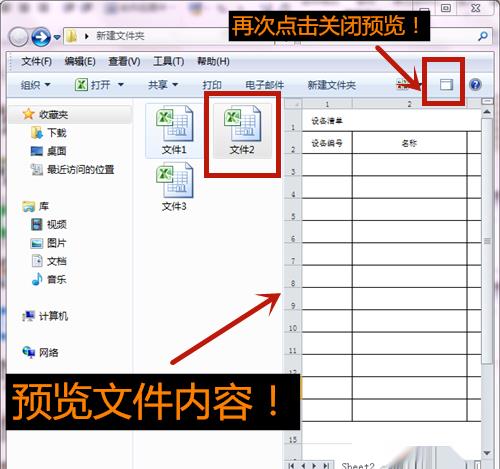Click the 设备编号 header cell in preview
Viewport: 500px width, 469px height.
click(x=327, y=143)
